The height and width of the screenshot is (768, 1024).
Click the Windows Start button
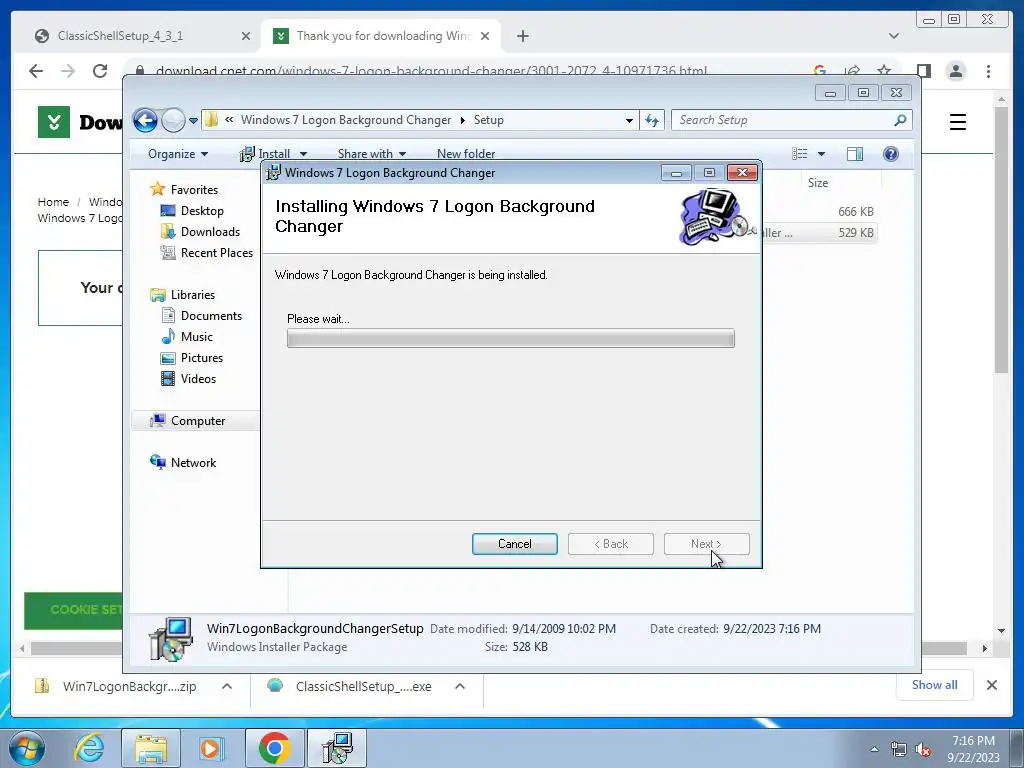click(x=27, y=748)
